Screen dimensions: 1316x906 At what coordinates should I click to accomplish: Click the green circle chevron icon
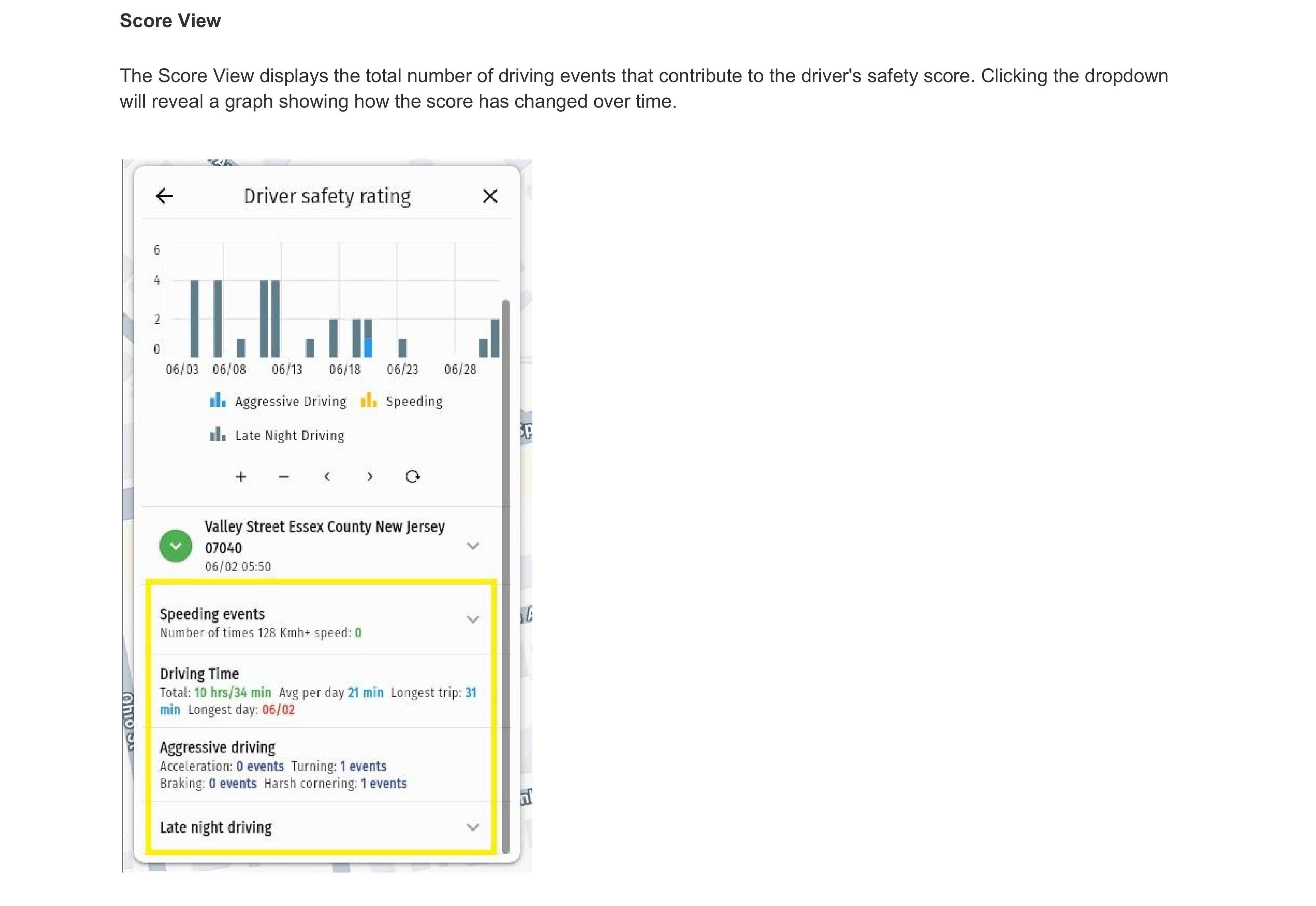click(175, 546)
